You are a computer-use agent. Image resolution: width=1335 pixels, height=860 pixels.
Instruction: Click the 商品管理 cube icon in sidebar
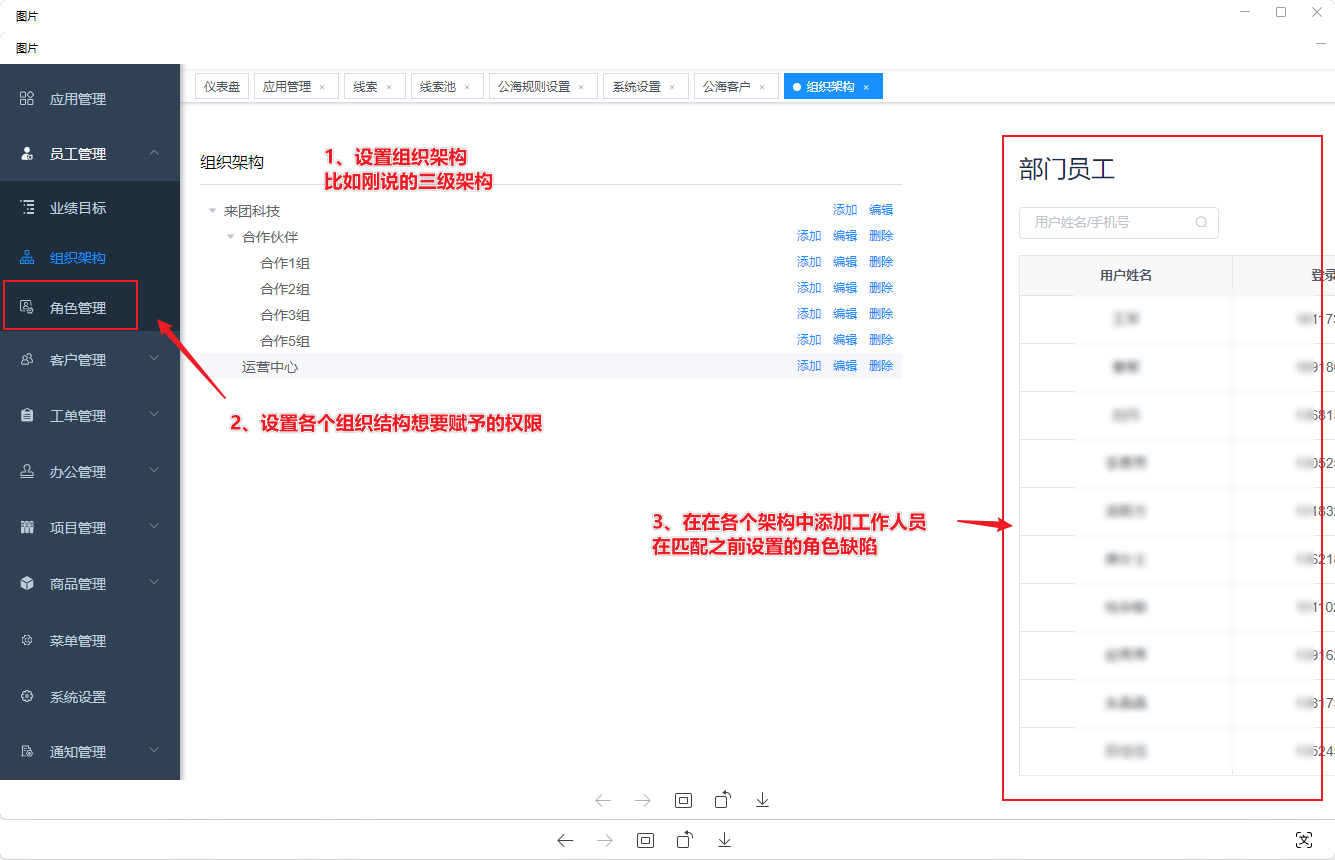[27, 583]
